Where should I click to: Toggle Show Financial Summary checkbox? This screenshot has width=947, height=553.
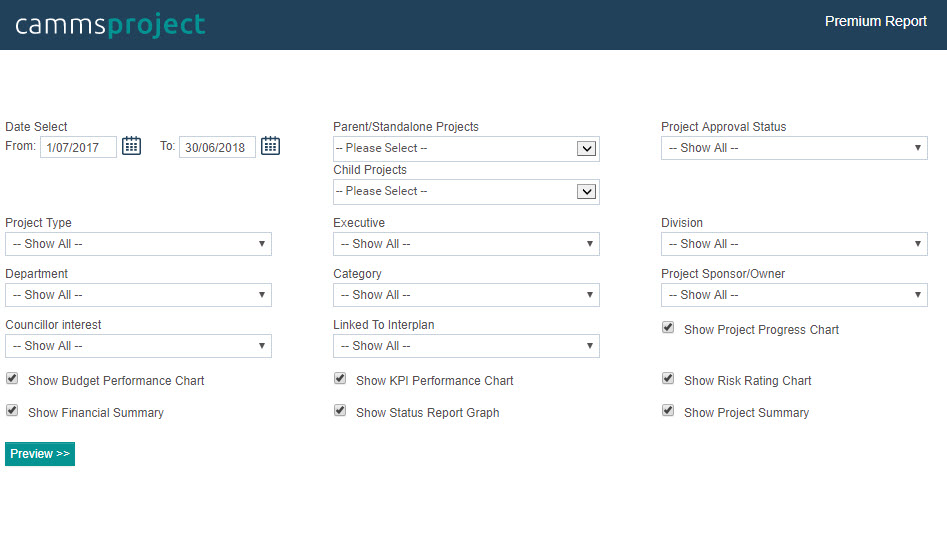click(x=12, y=411)
